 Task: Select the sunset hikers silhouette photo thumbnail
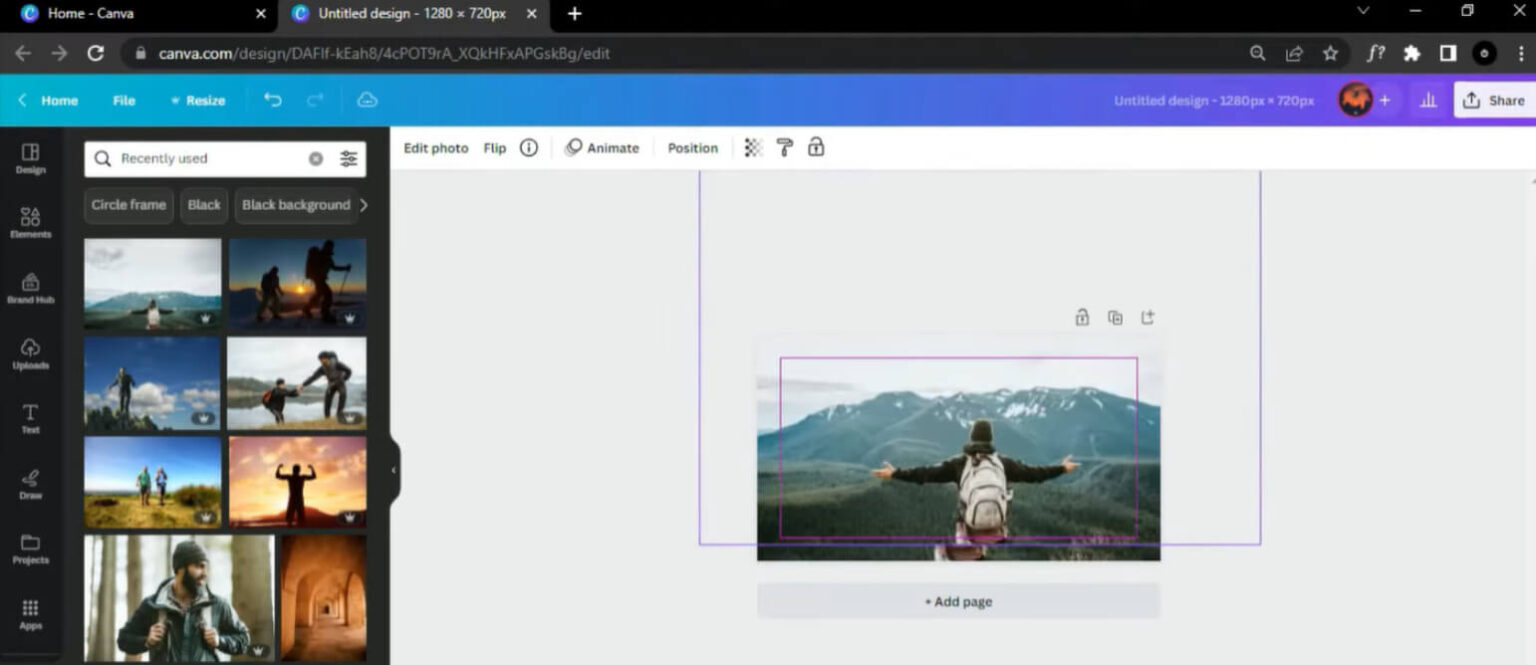(x=297, y=284)
